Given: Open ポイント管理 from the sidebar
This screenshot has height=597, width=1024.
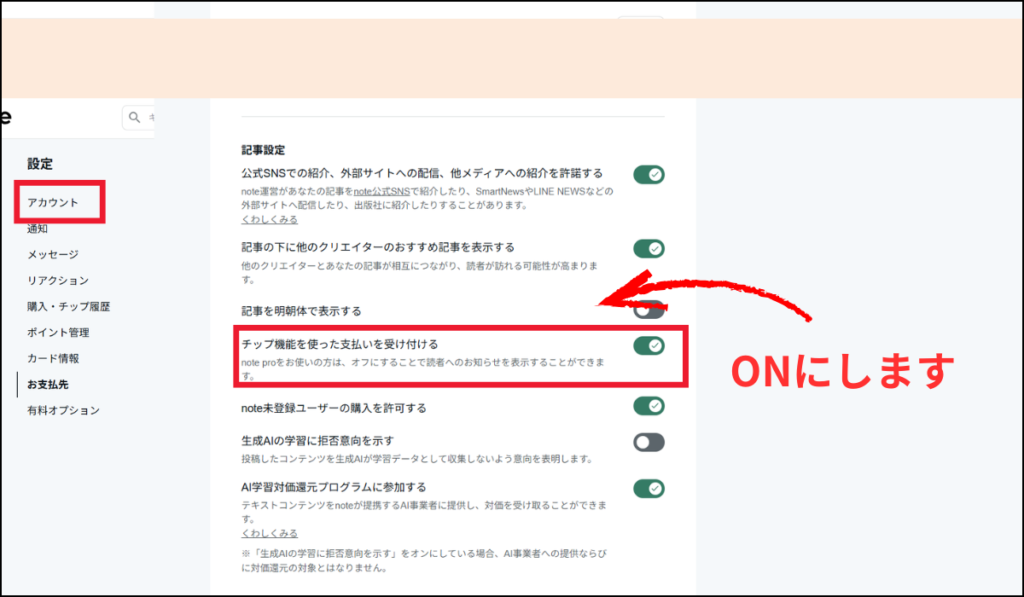Looking at the screenshot, I should tap(58, 332).
